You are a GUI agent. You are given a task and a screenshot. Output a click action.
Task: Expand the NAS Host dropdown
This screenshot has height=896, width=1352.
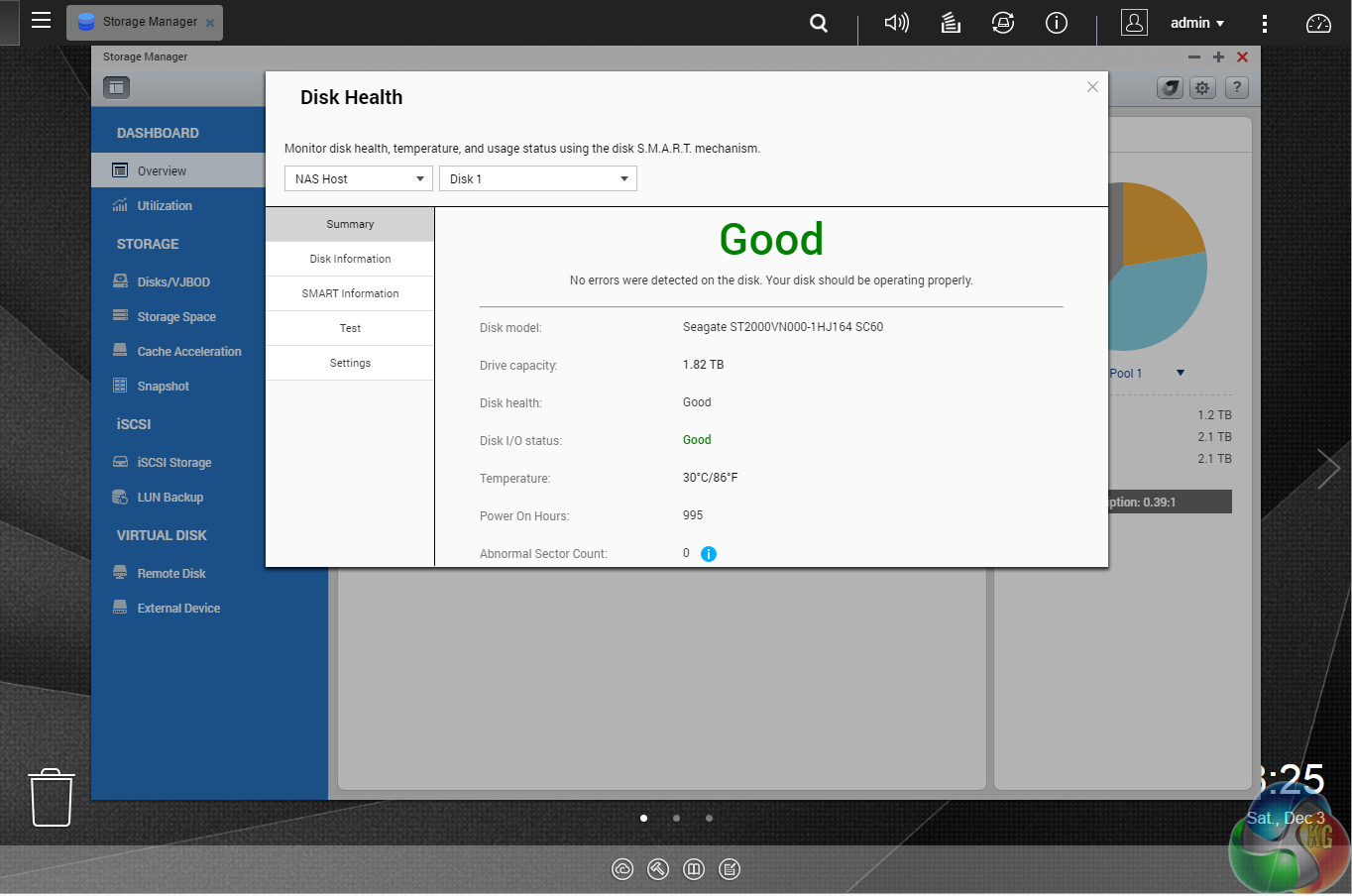[x=358, y=179]
